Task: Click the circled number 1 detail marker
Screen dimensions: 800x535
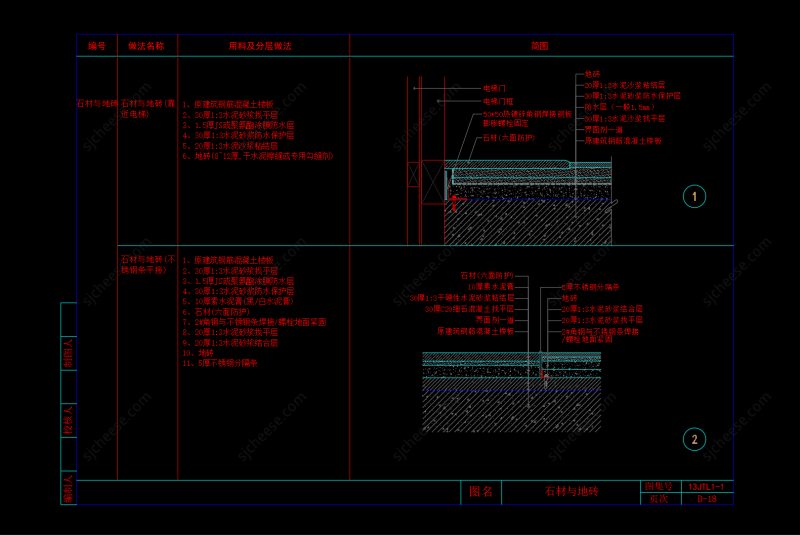Action: click(694, 197)
